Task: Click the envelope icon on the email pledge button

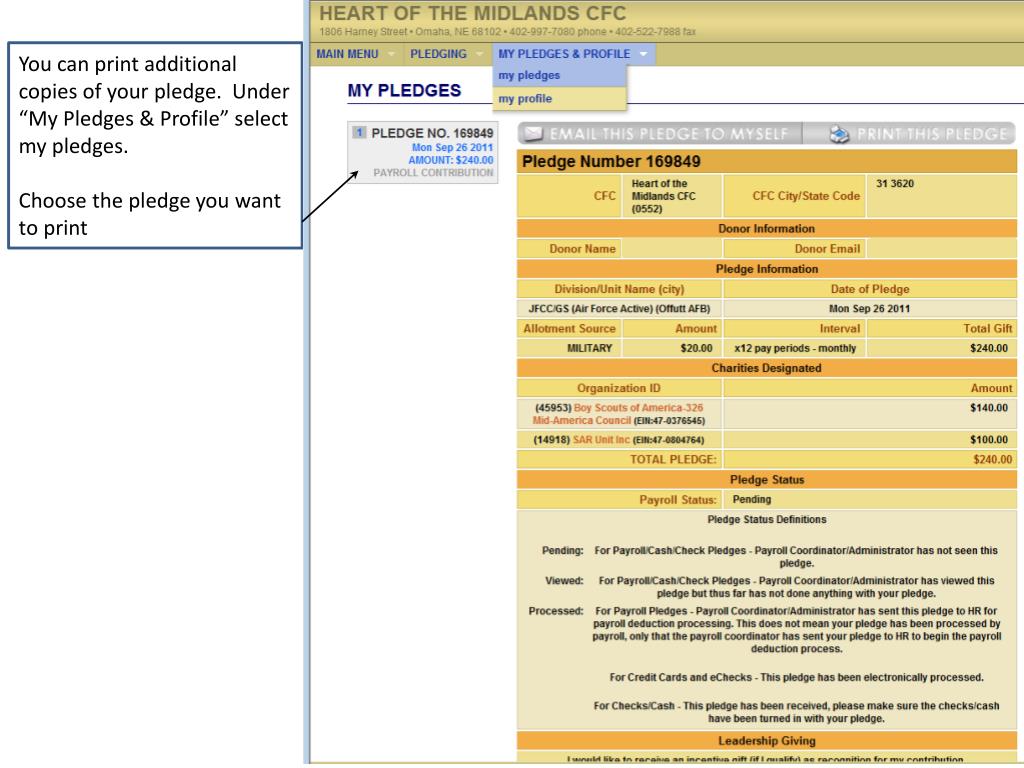Action: click(x=534, y=134)
